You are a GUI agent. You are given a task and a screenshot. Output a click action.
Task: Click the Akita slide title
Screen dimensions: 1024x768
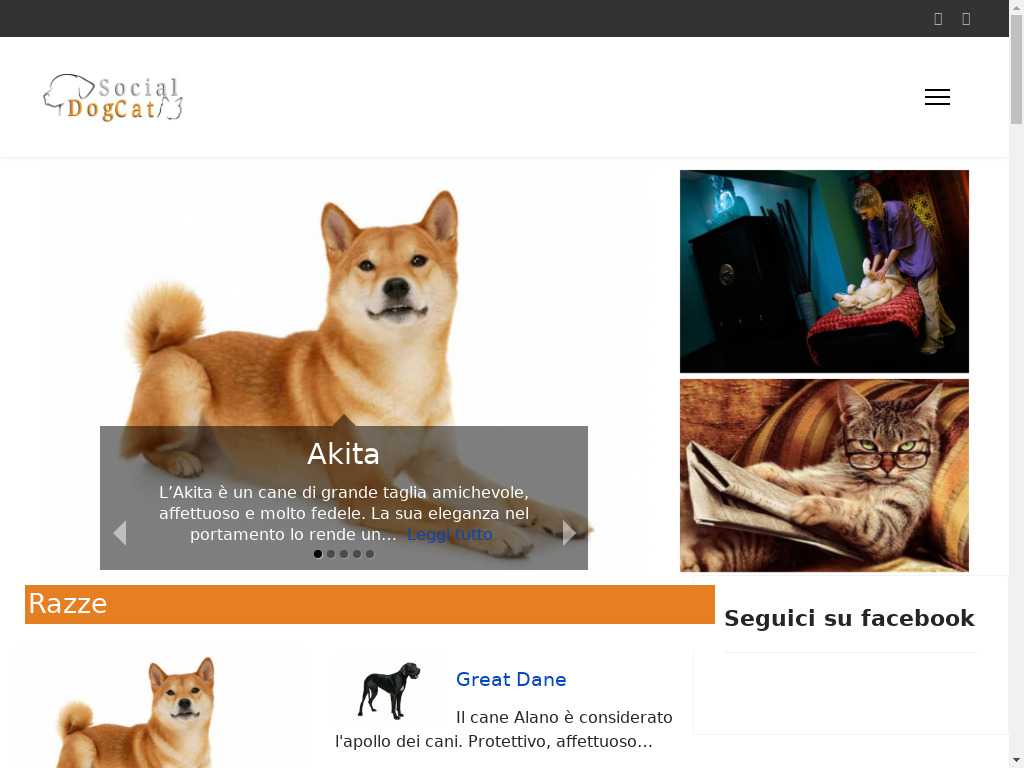[344, 454]
